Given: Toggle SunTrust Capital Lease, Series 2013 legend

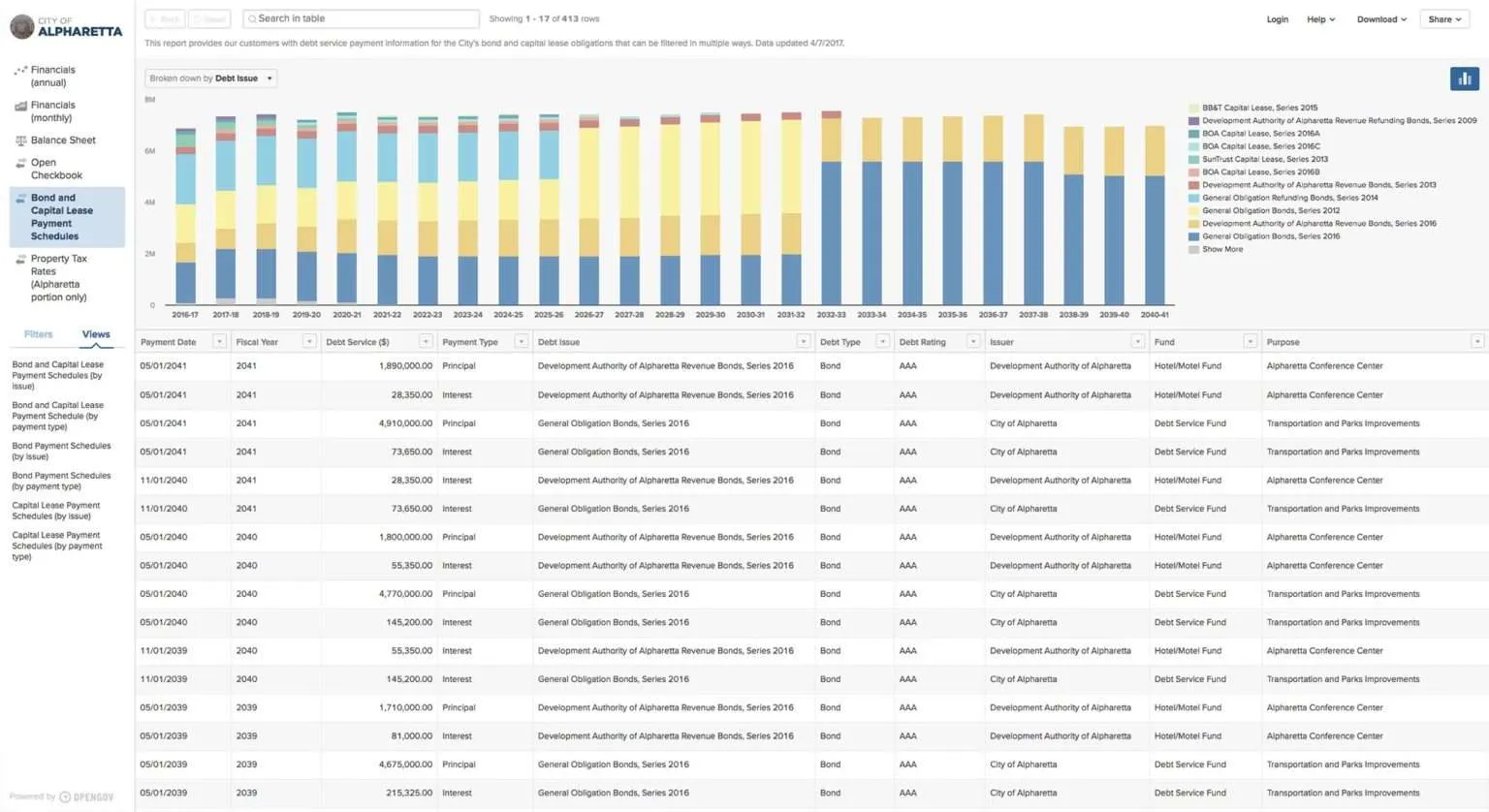Looking at the screenshot, I should pyautogui.click(x=1258, y=159).
